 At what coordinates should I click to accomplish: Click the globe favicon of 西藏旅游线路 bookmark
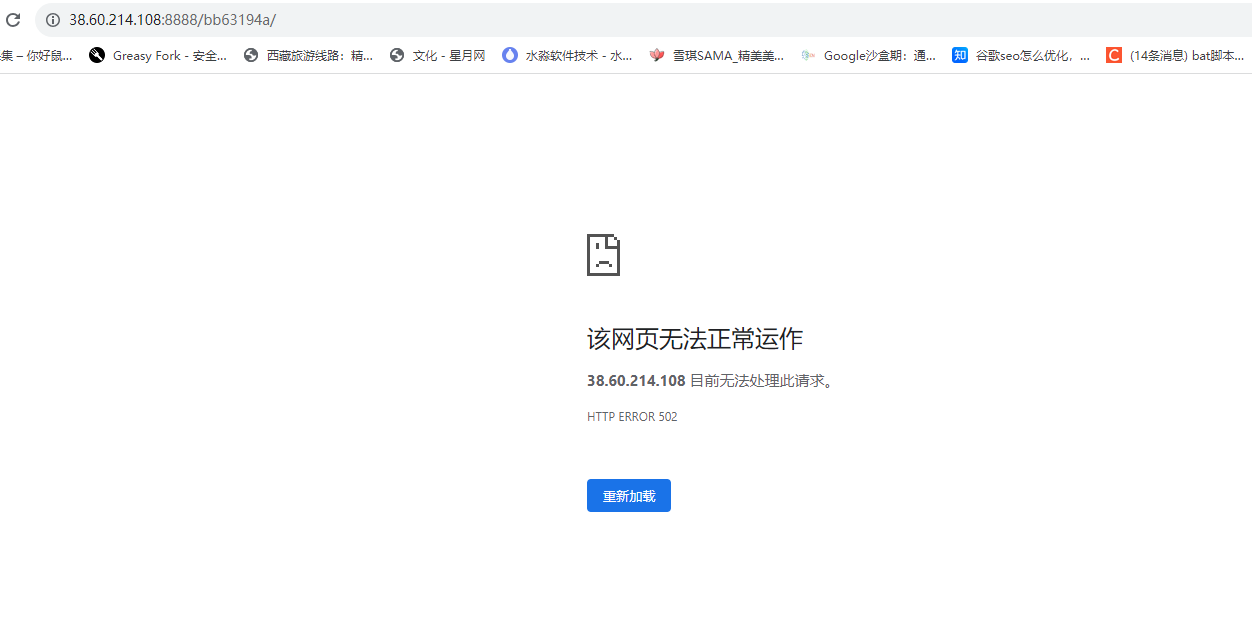pyautogui.click(x=251, y=56)
